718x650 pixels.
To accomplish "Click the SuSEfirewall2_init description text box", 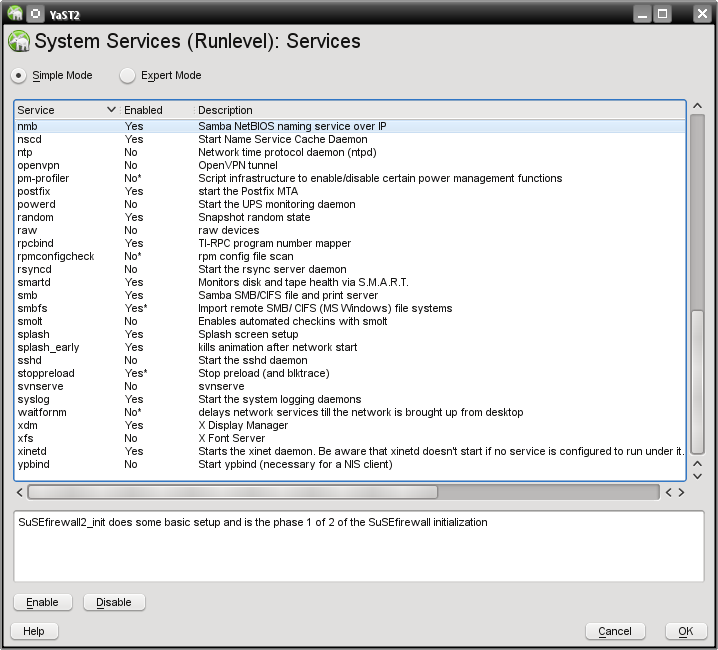I will (359, 546).
